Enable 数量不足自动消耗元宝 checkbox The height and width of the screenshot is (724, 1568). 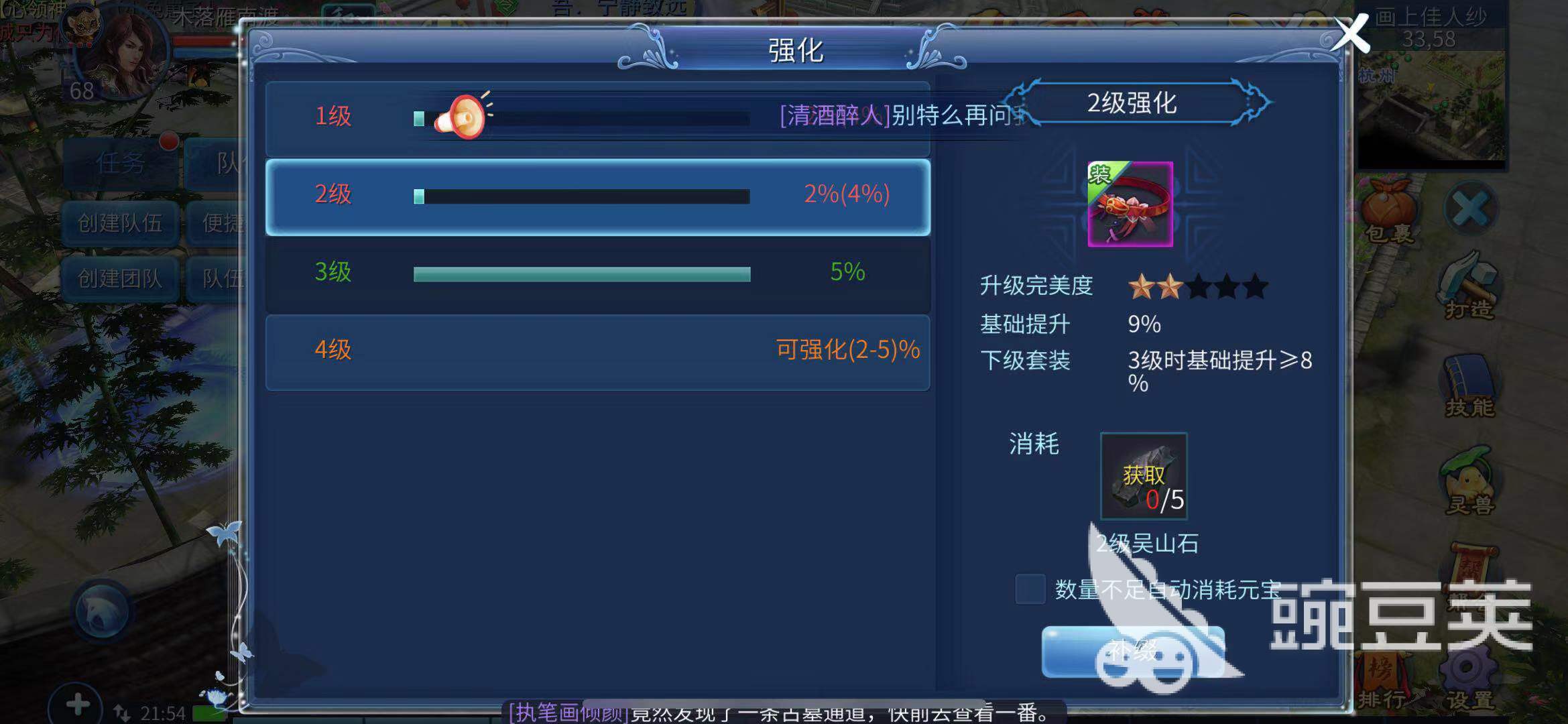pyautogui.click(x=1030, y=589)
